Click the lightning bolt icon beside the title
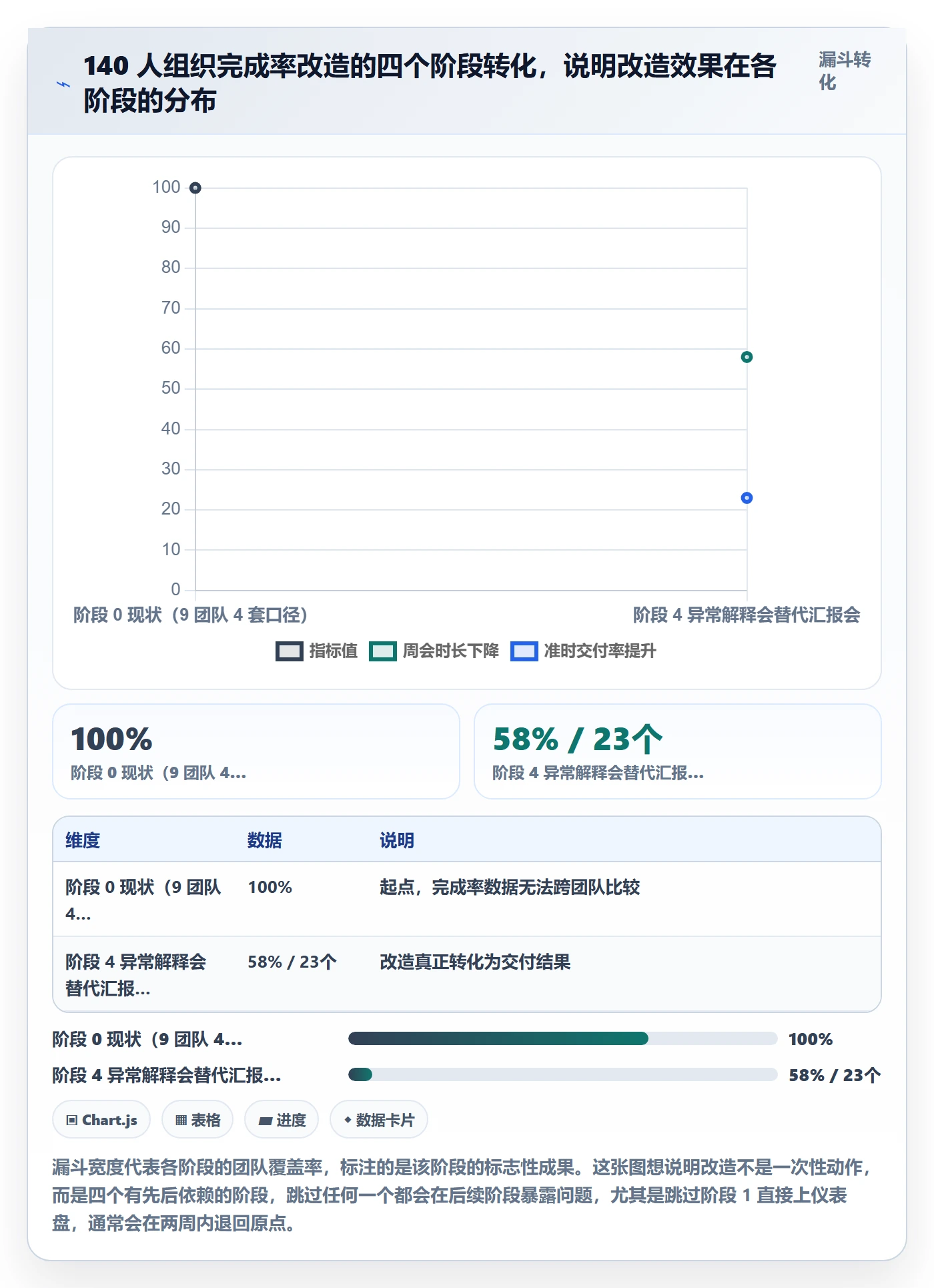Viewport: 934px width, 1288px height. click(63, 84)
